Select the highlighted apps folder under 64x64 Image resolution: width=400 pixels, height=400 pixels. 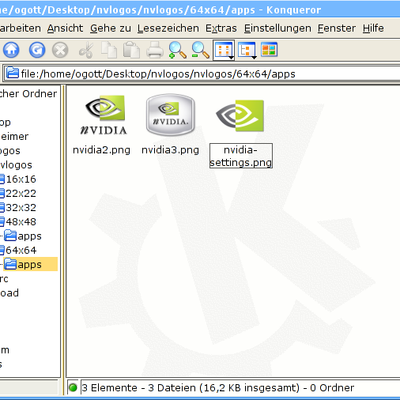(x=30, y=264)
